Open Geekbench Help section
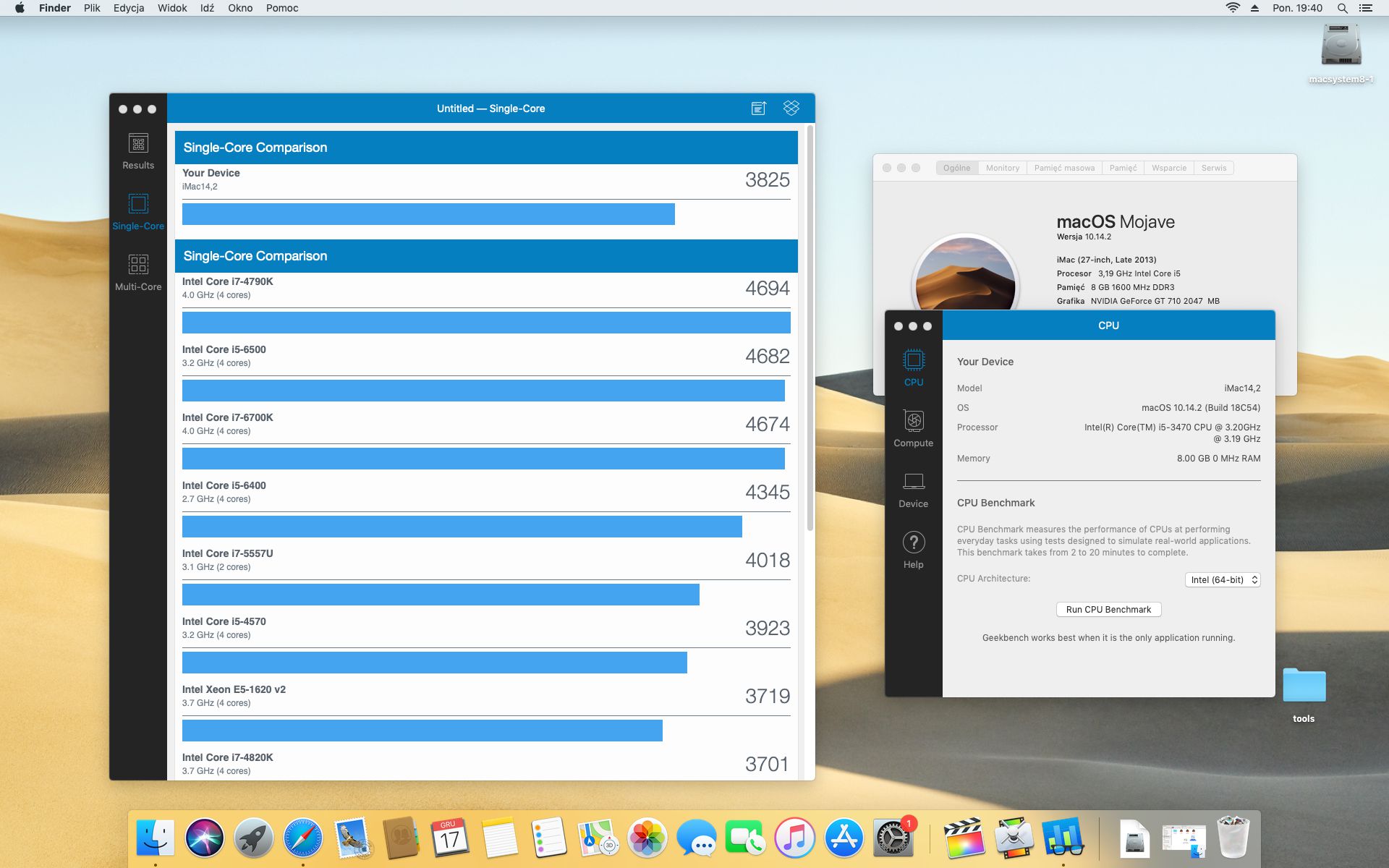 tap(913, 550)
